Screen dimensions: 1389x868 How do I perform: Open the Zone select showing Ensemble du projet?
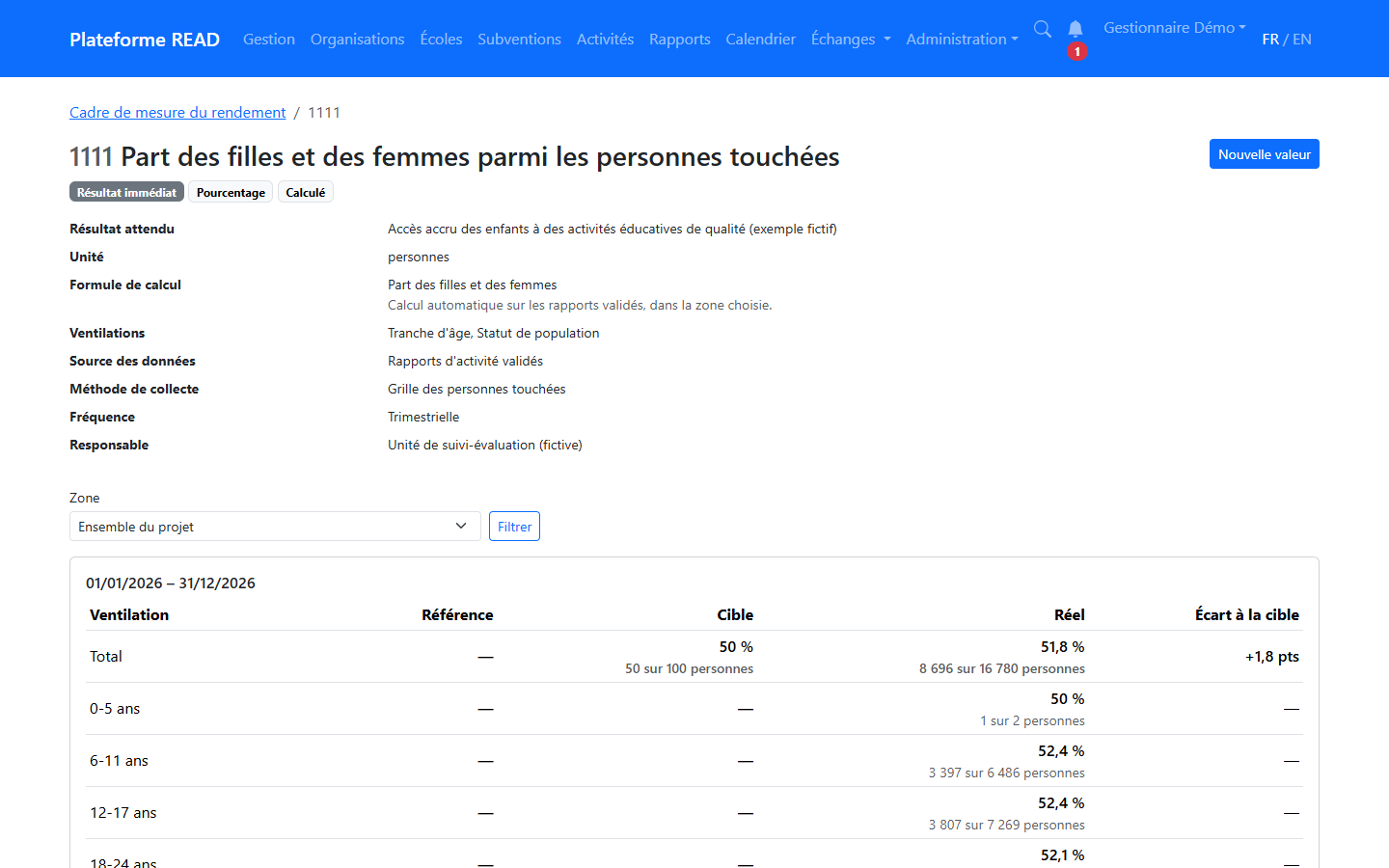click(275, 527)
